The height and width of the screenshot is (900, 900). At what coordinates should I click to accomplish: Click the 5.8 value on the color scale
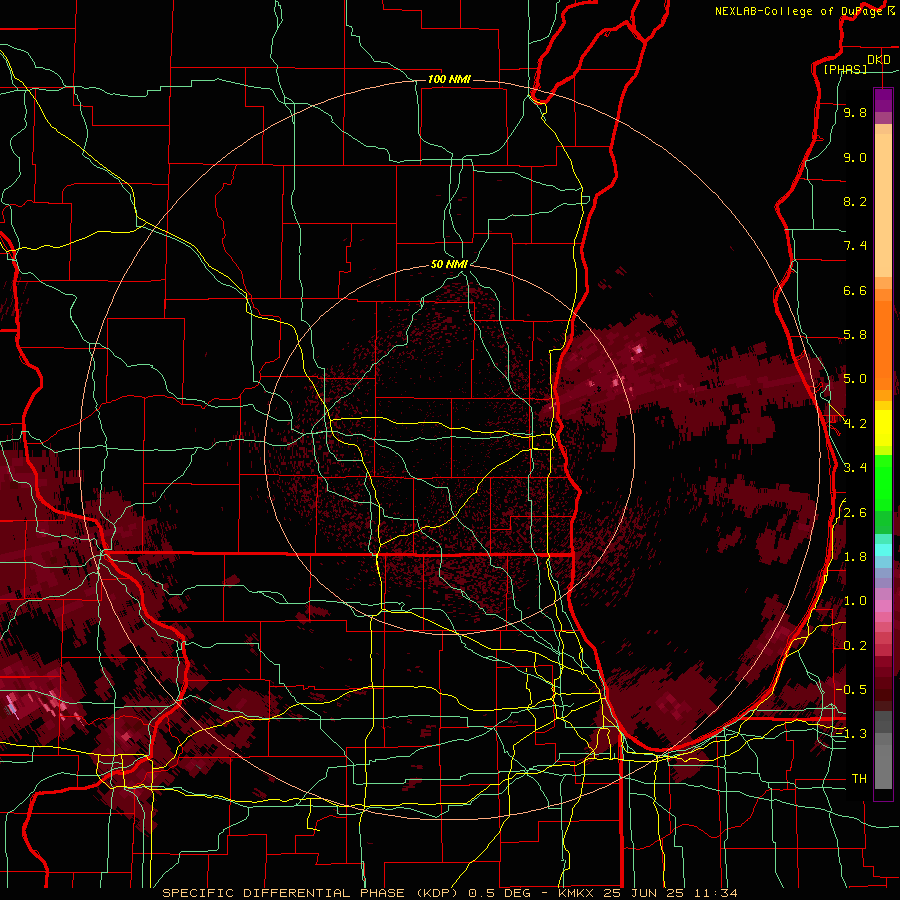855,335
